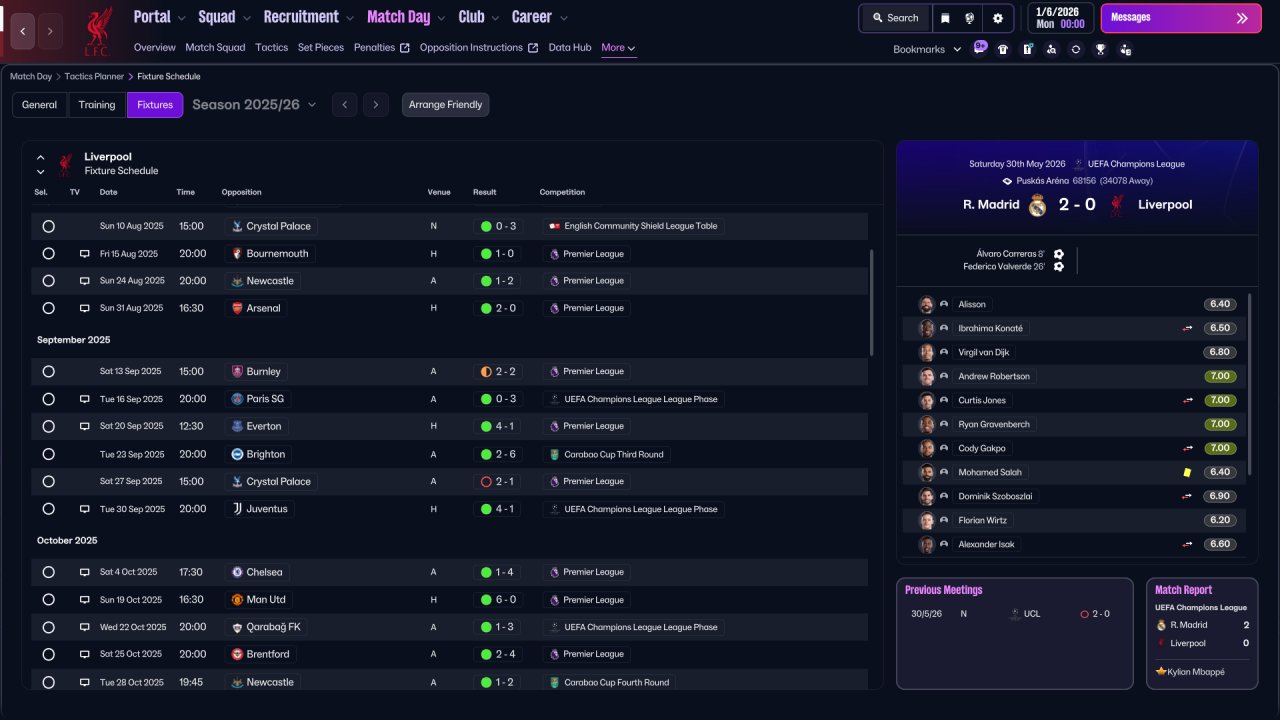Open the Match Day main menu

[x=398, y=17]
